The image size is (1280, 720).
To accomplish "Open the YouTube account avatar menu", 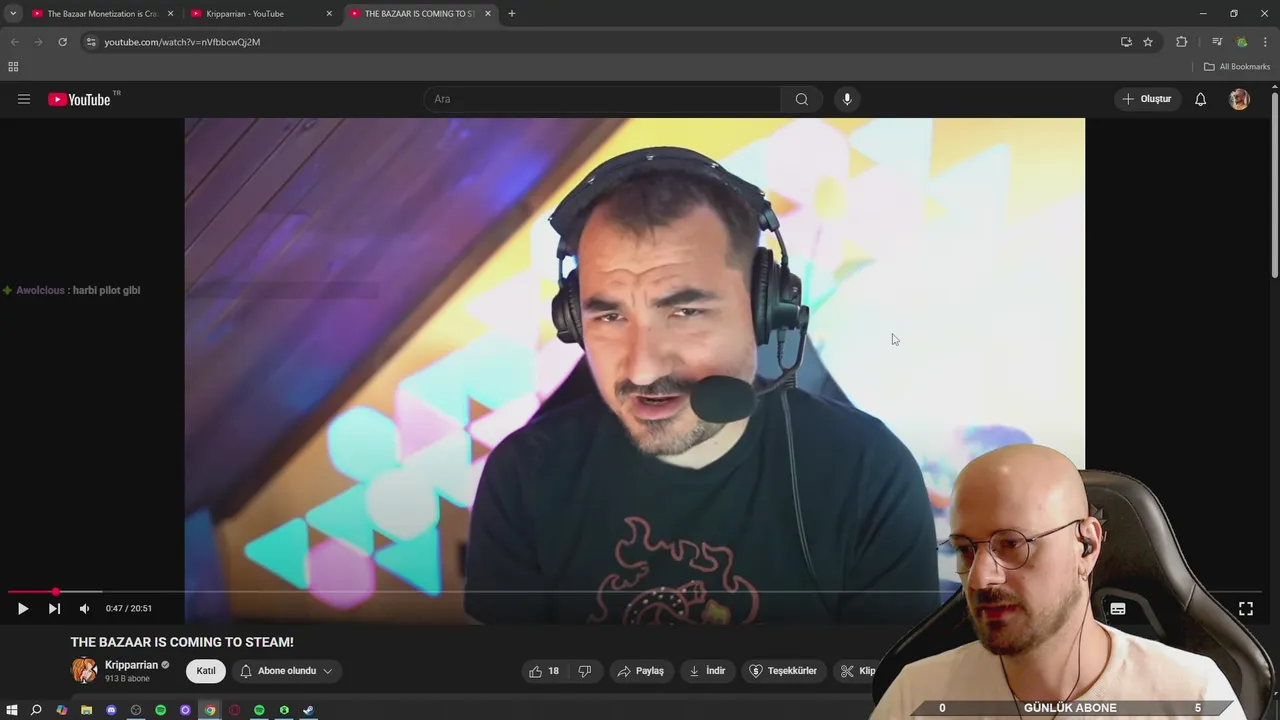I will point(1239,99).
